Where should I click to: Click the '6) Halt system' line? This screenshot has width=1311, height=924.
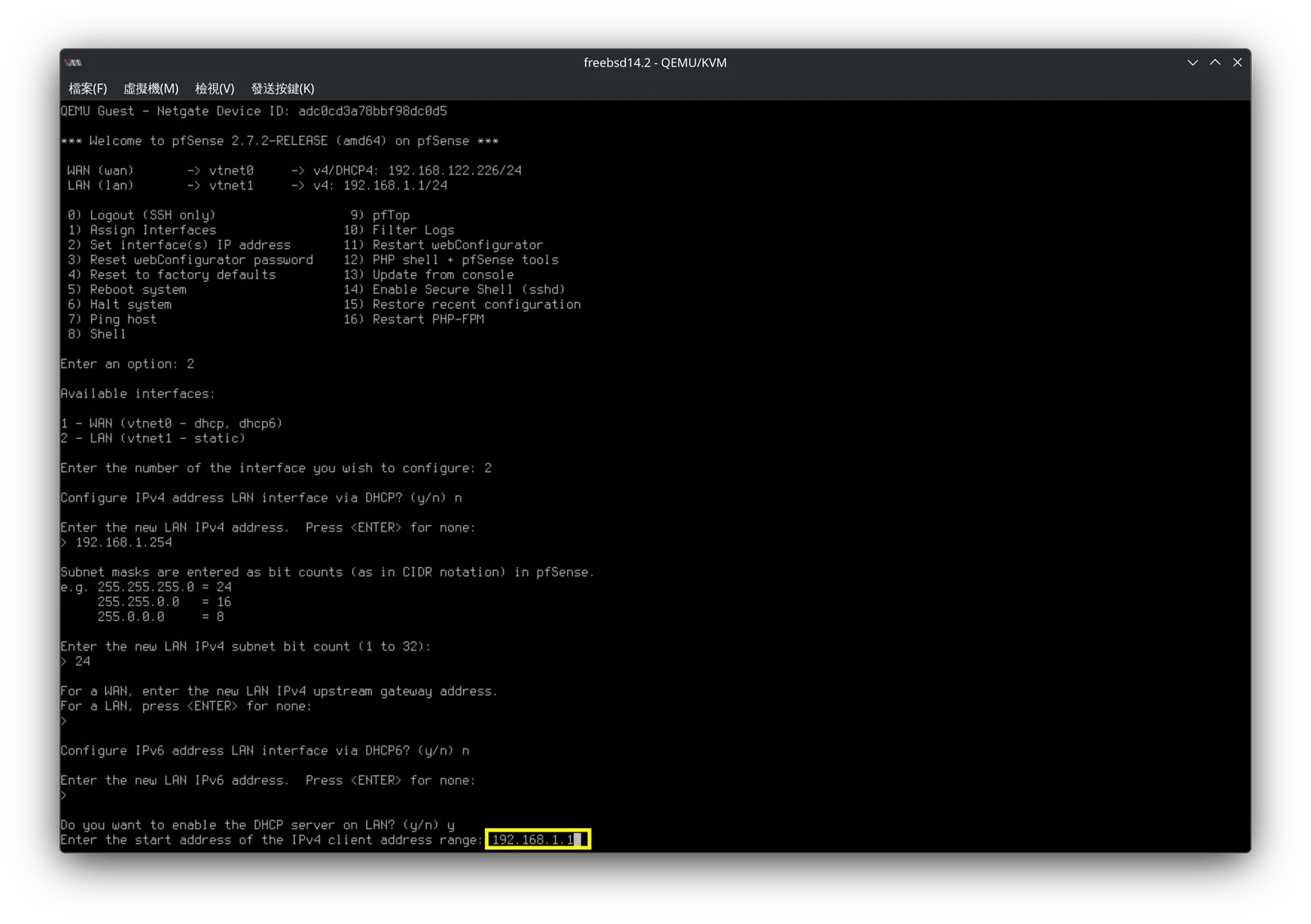120,304
